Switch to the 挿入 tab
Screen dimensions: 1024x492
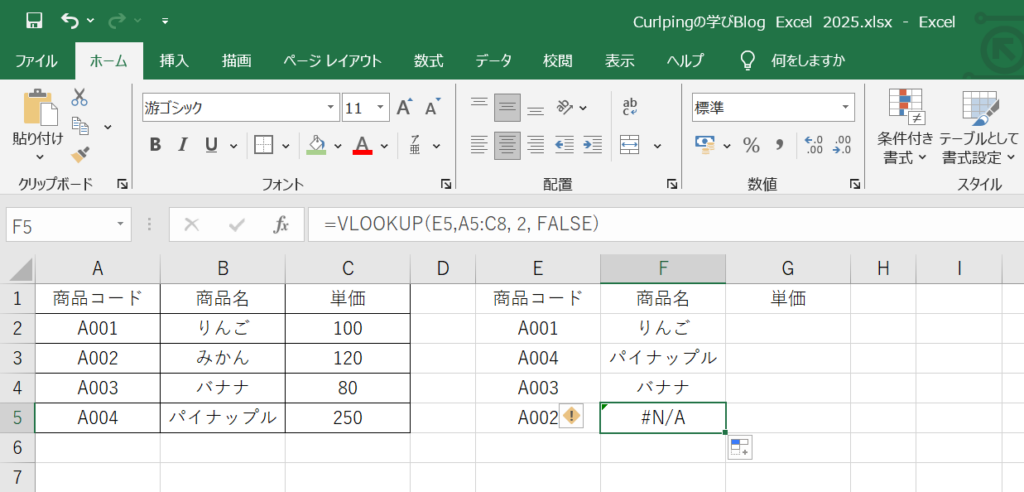point(174,61)
